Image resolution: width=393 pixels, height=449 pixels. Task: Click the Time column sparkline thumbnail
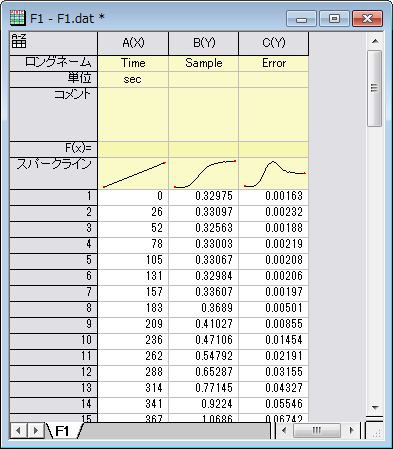pyautogui.click(x=133, y=174)
